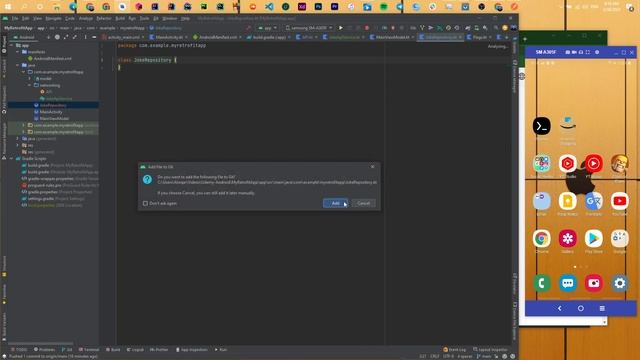Click the yellow avatar icon in toolbar
640x360 pixels.
pos(504,28)
